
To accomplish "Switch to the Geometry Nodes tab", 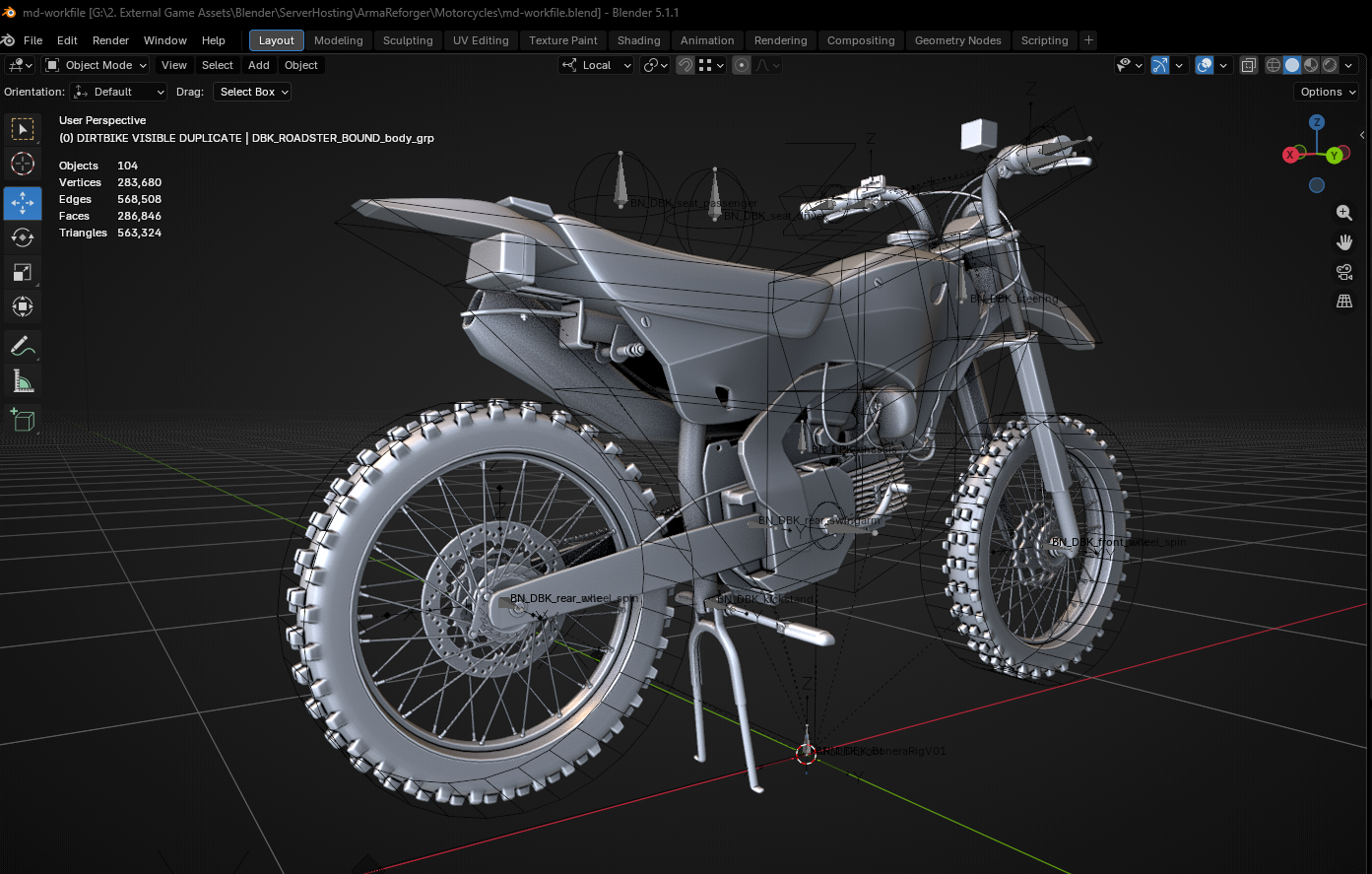I will tap(957, 40).
